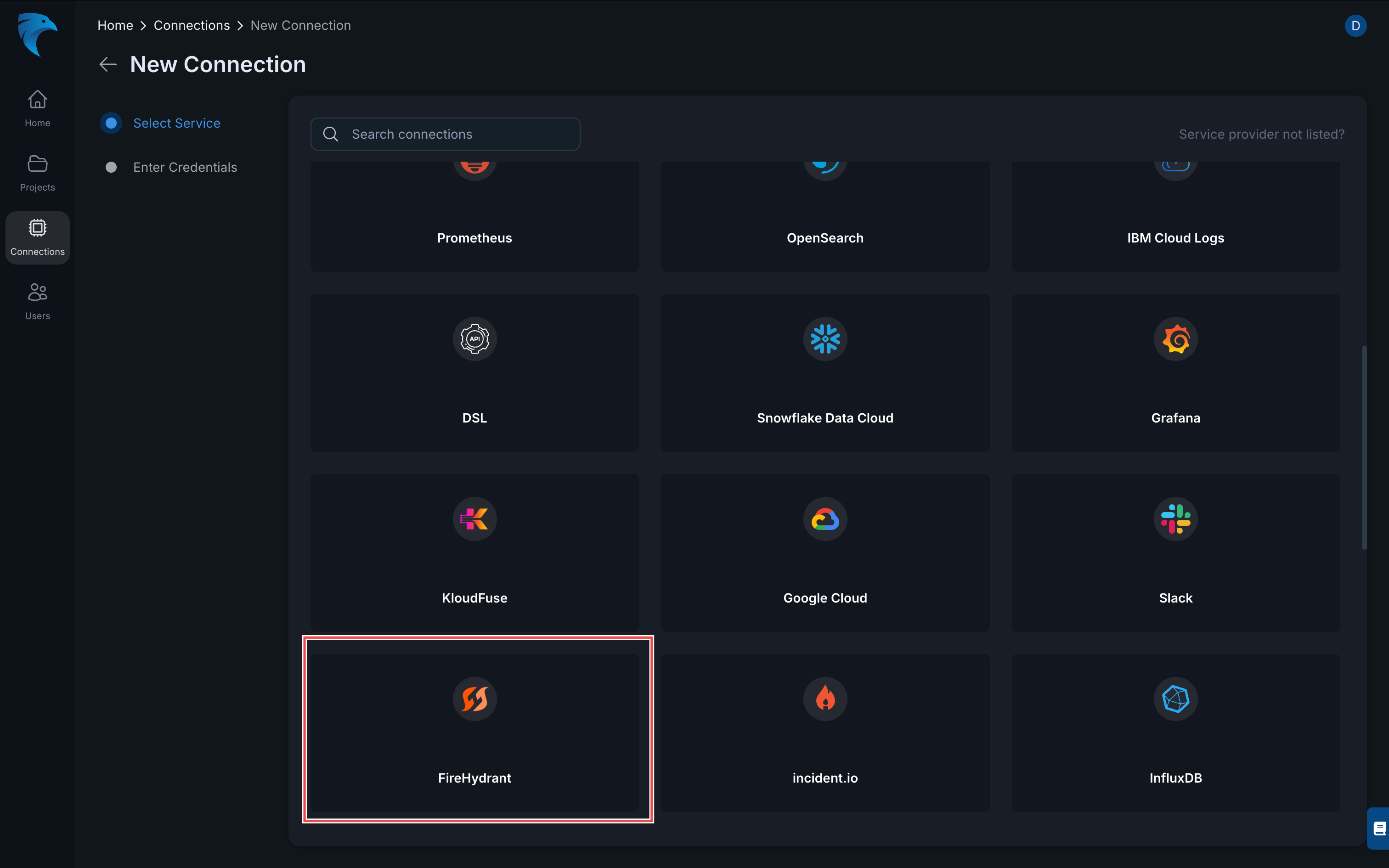Open the Projects sidebar item

click(37, 173)
